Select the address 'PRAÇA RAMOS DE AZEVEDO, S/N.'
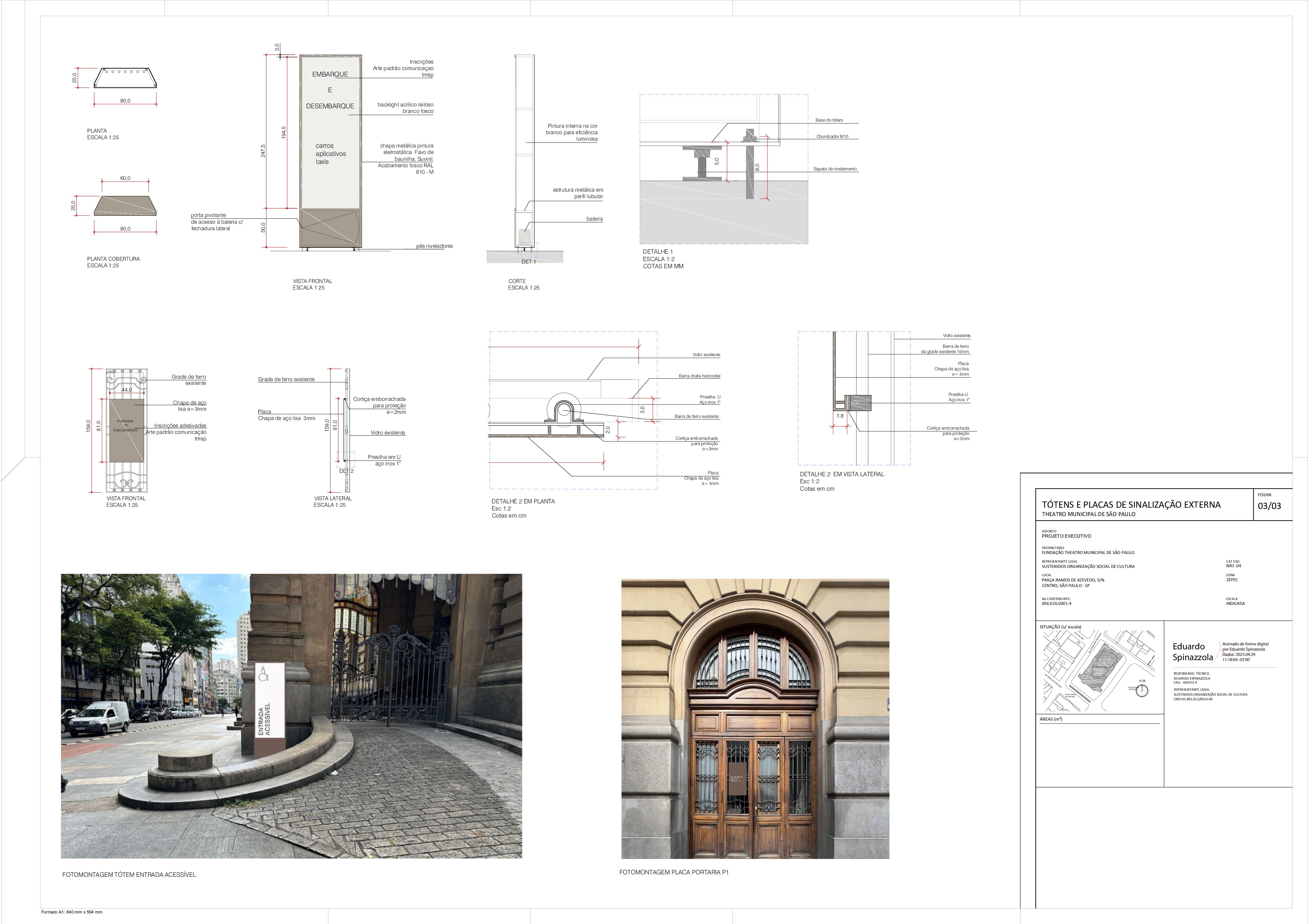 coord(1073,580)
